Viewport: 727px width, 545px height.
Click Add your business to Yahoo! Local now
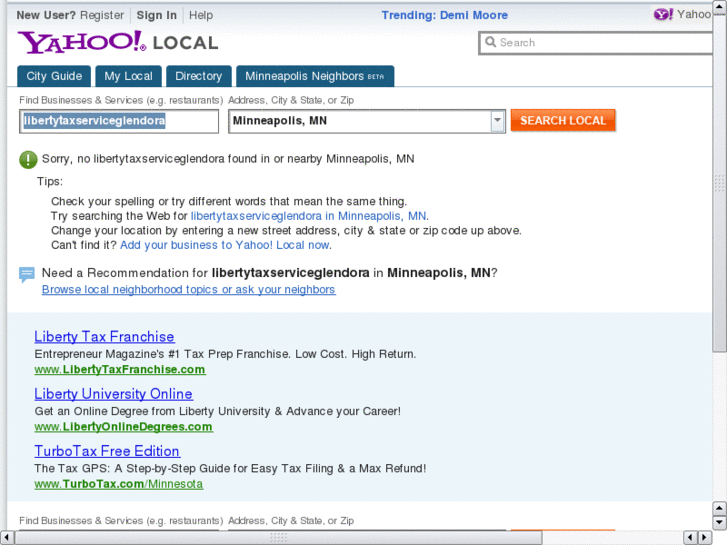coord(225,245)
